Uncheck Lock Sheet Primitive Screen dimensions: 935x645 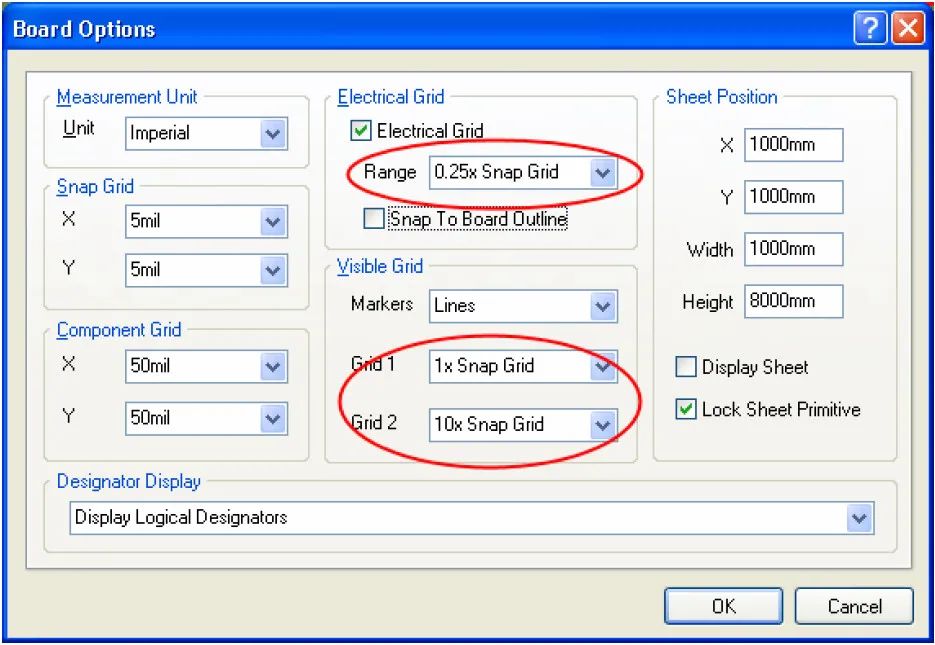pos(686,409)
